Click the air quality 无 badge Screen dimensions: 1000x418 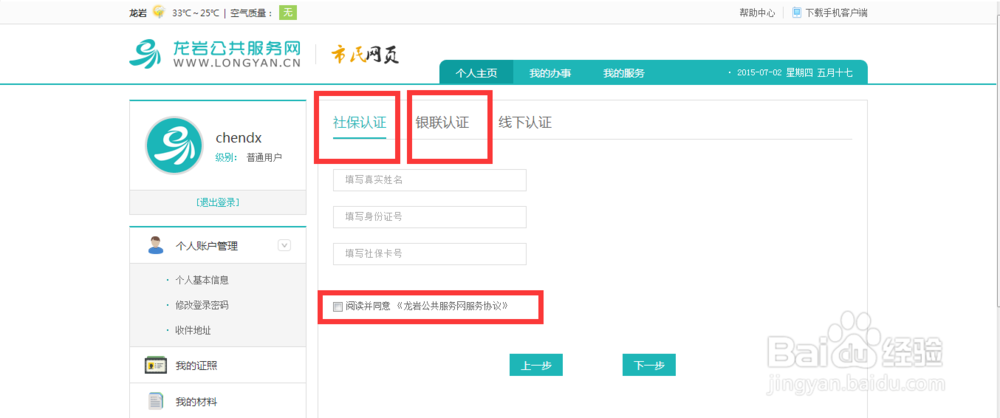coord(288,12)
